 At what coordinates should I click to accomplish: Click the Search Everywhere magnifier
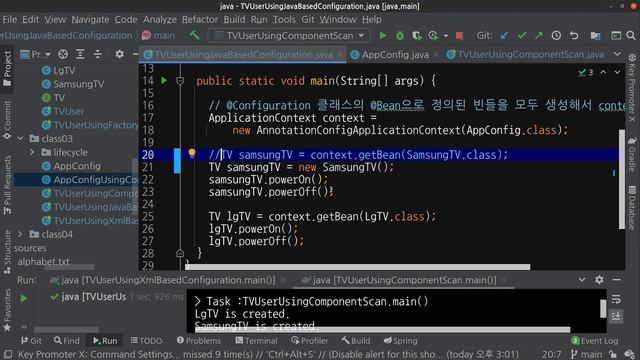pyautogui.click(x=631, y=36)
